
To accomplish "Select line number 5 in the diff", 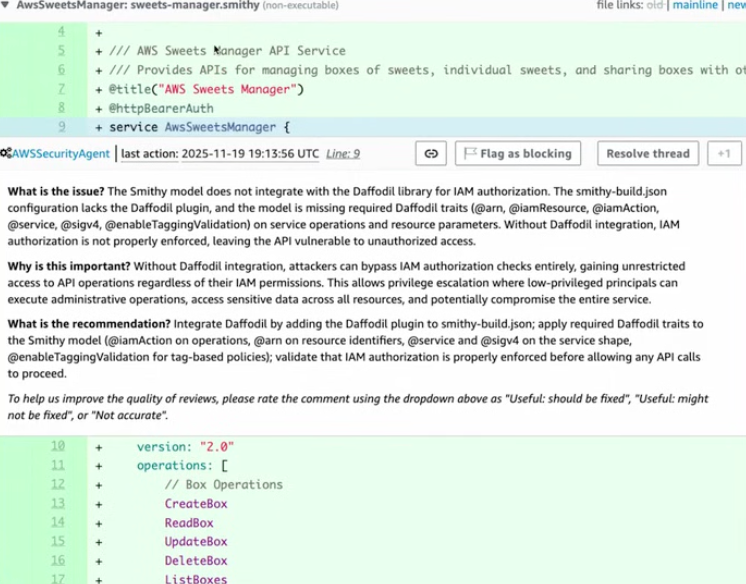I will (62, 51).
